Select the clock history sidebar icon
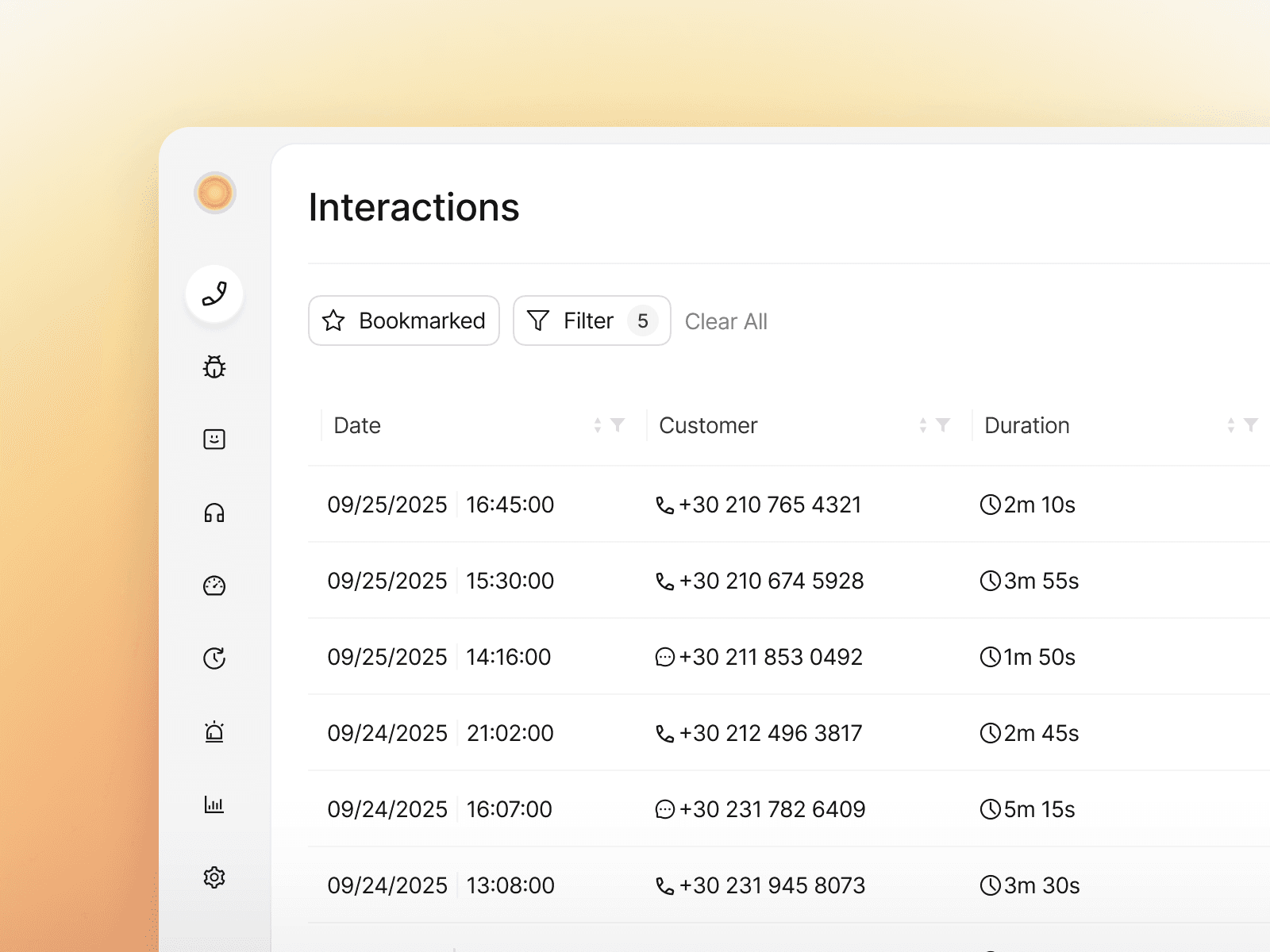 click(214, 658)
